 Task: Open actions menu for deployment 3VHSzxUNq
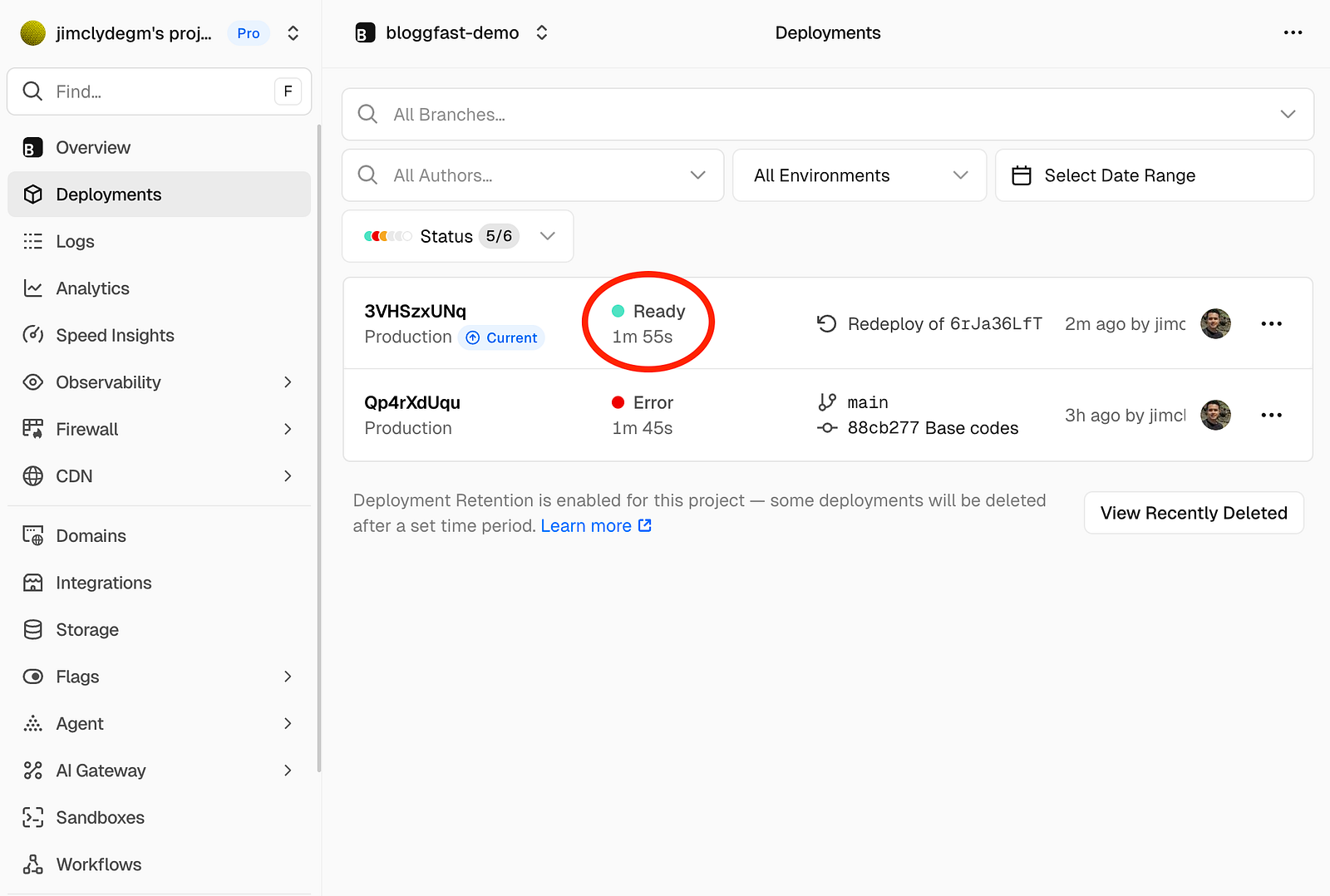click(1271, 323)
